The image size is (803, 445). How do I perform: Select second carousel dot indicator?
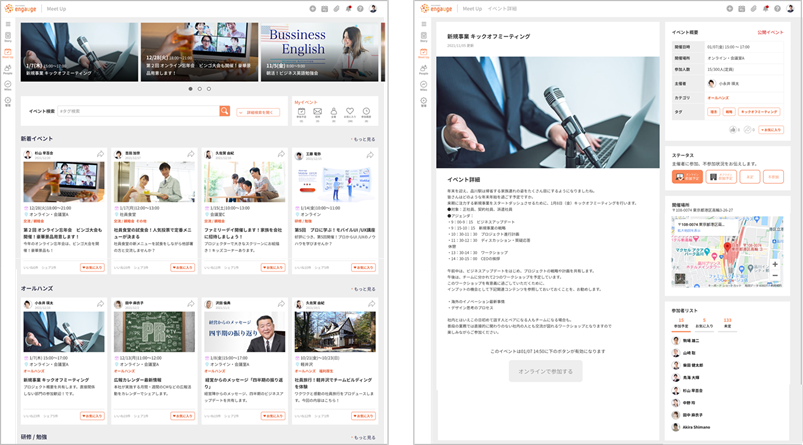[200, 89]
